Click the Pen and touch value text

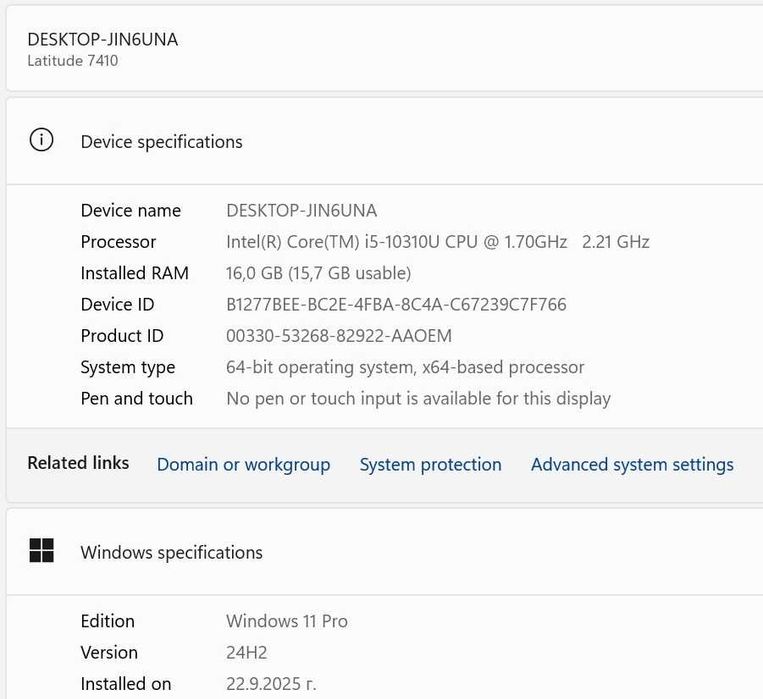pyautogui.click(x=418, y=398)
